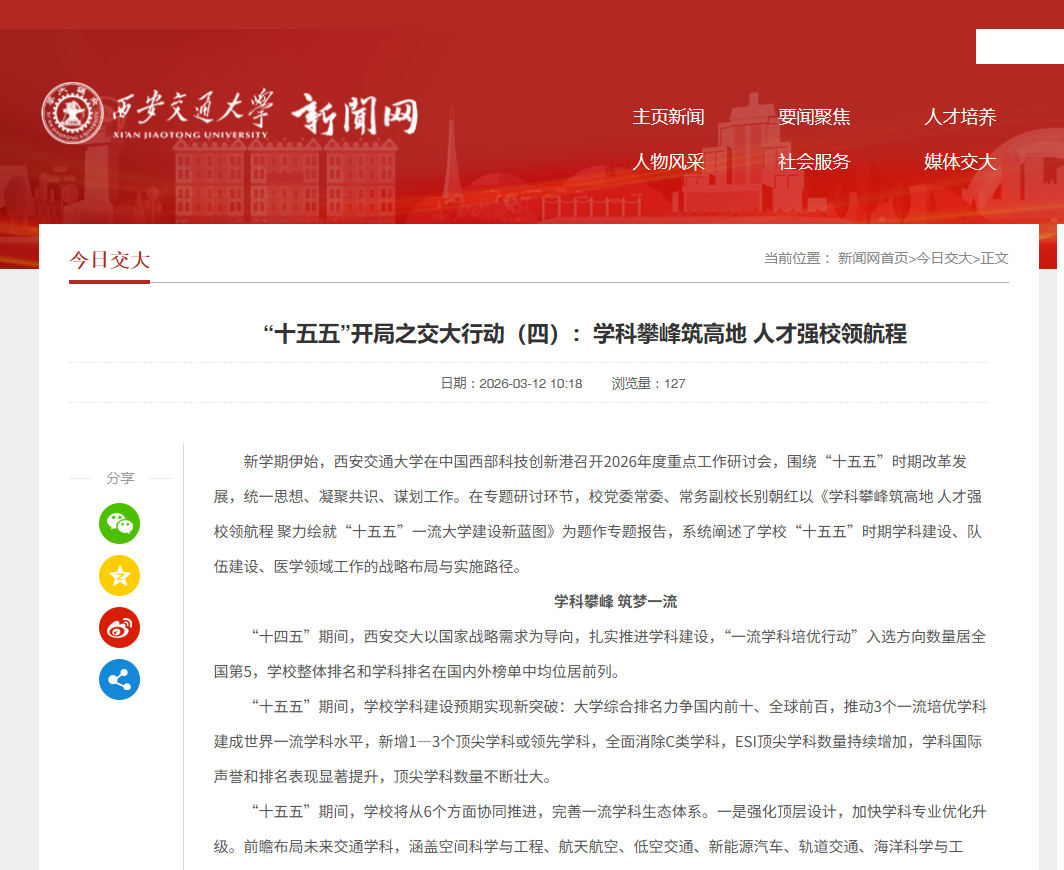Click the article headline “十五五”开局之交大行动
This screenshot has width=1064, height=870.
tap(585, 334)
